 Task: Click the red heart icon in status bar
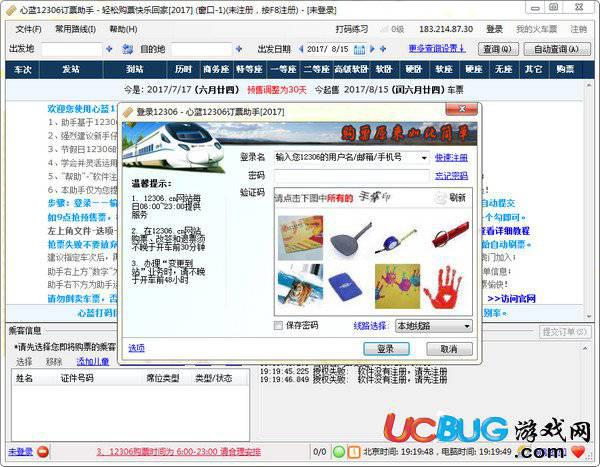coord(579,452)
